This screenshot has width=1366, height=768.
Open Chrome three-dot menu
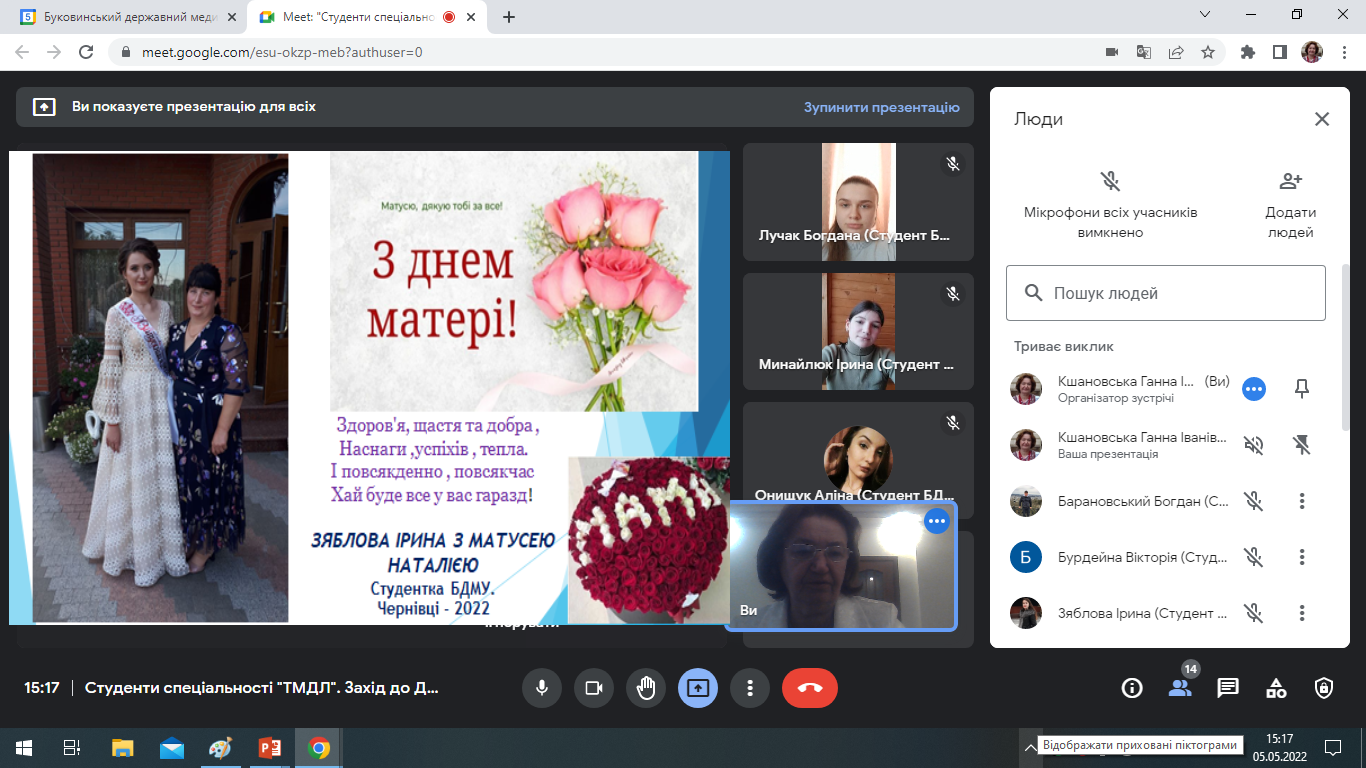(1345, 52)
